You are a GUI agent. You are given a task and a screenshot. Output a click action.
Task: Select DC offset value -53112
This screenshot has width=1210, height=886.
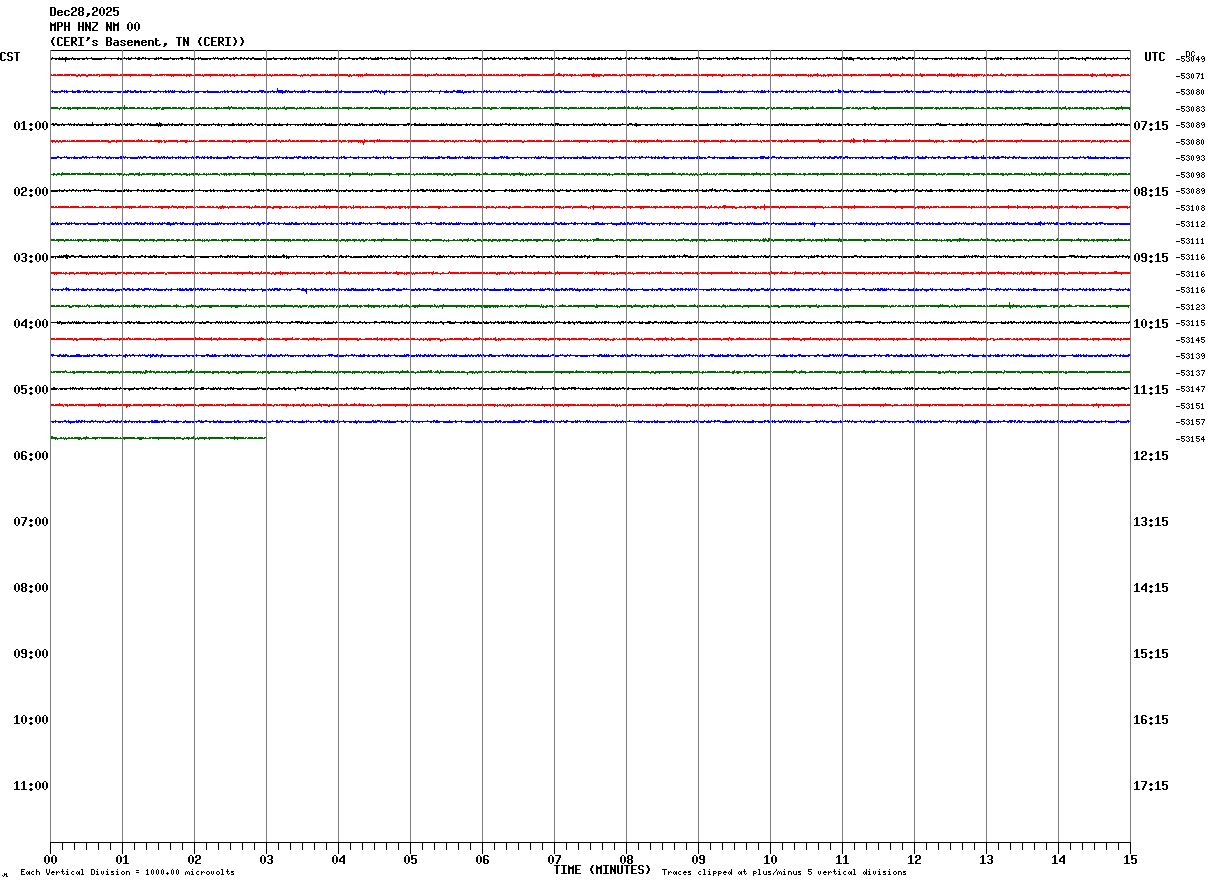(x=1190, y=224)
